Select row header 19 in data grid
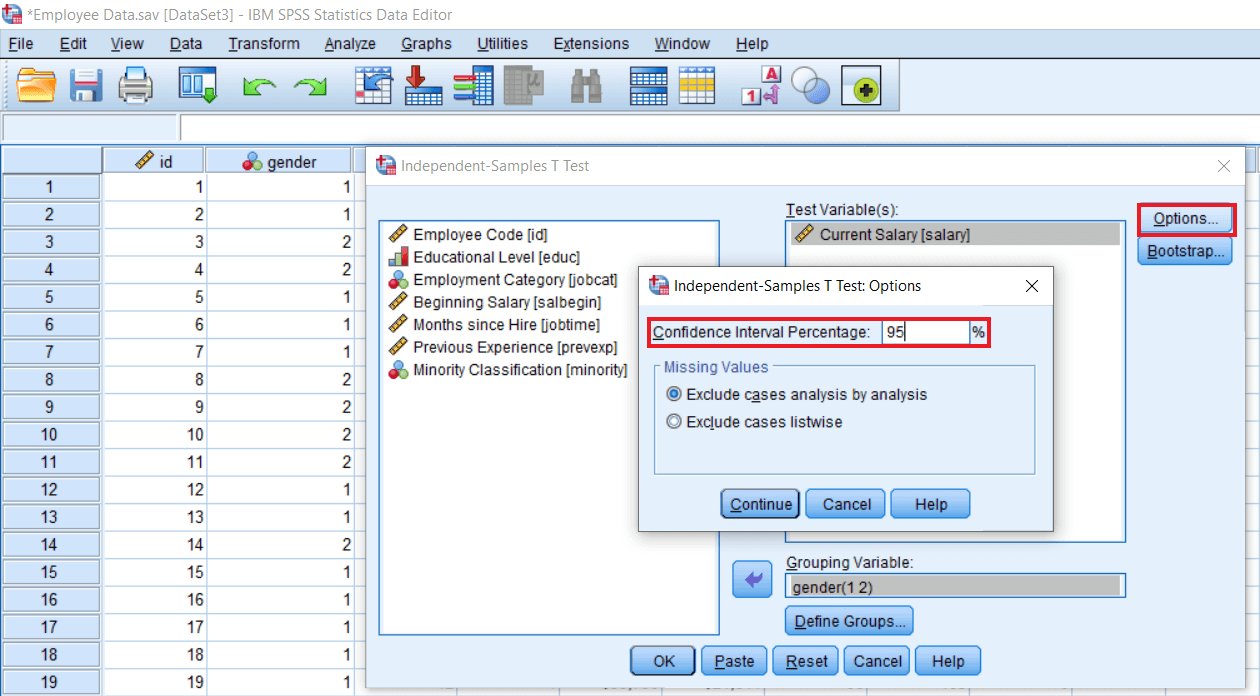The image size is (1260, 696). pos(51,682)
